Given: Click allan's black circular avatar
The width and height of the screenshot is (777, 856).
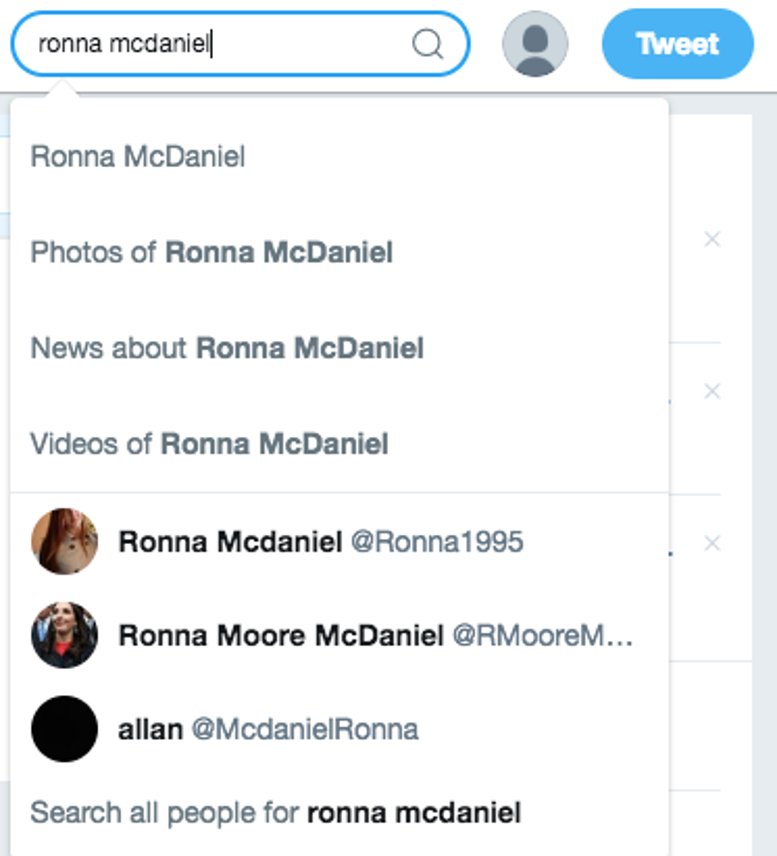Looking at the screenshot, I should 64,729.
